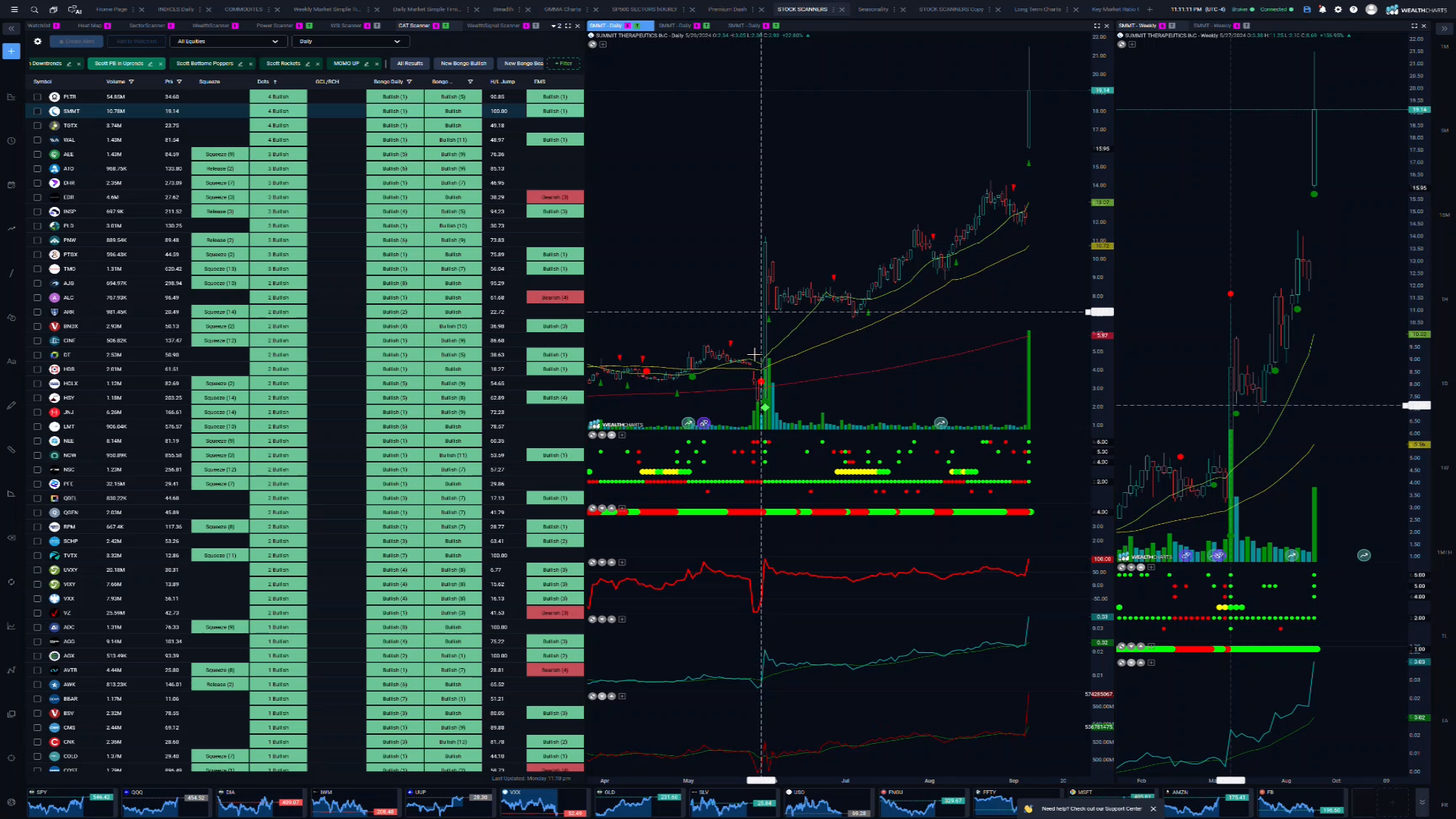Screen dimensions: 1456x819
Task: Tick the checkbox for ATO row
Action: pyautogui.click(x=37, y=169)
